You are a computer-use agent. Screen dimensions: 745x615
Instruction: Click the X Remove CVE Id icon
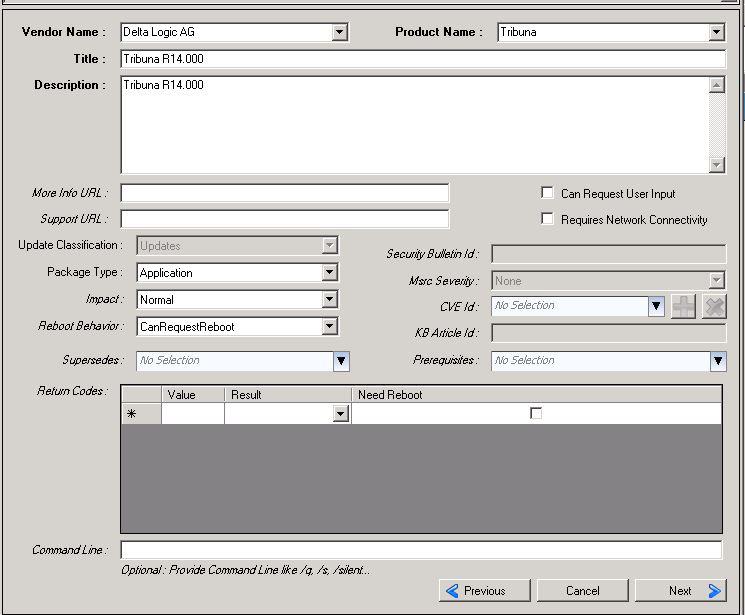coord(714,307)
